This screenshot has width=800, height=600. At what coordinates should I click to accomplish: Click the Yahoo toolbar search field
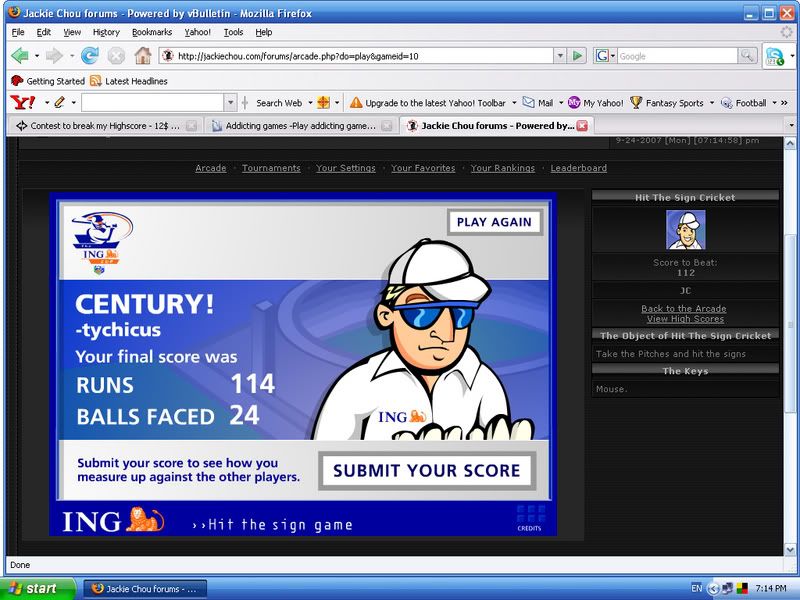153,103
